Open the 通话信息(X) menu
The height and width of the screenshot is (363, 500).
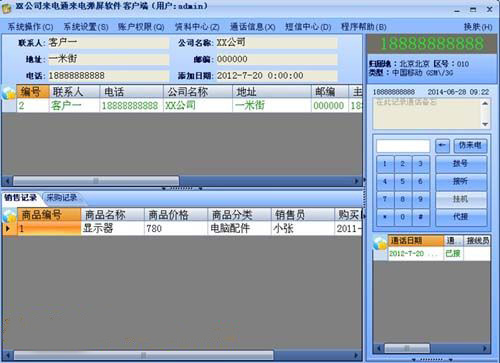[x=253, y=27]
